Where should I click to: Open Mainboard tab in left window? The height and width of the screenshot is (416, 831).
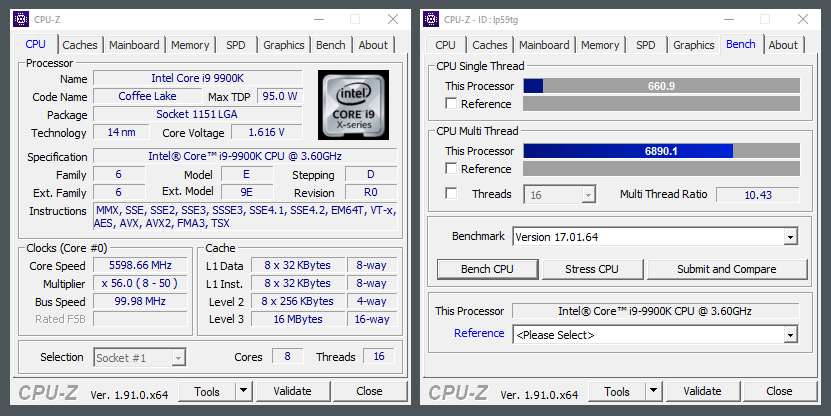tap(134, 45)
